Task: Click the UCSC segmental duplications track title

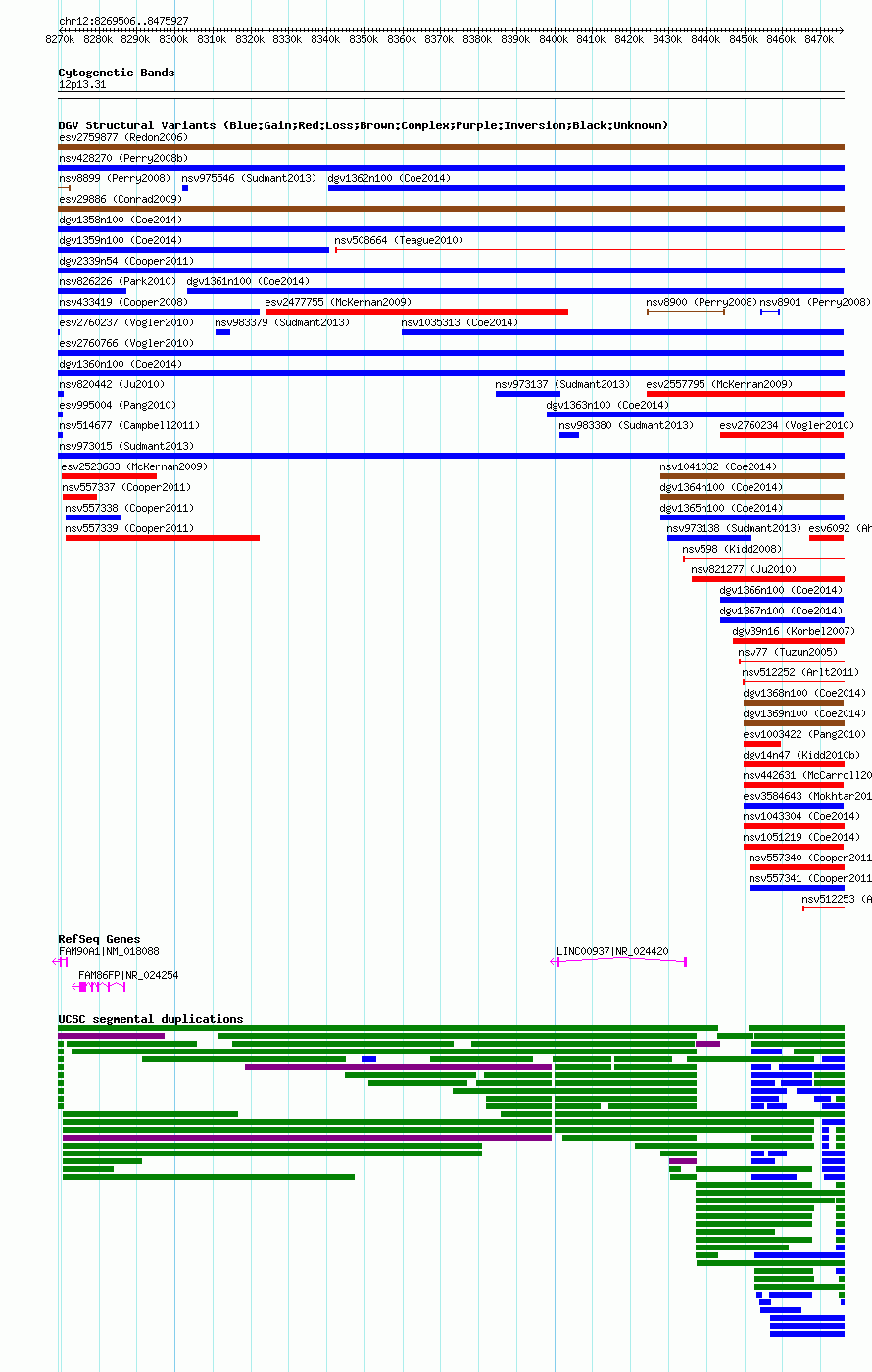Action: (151, 1020)
